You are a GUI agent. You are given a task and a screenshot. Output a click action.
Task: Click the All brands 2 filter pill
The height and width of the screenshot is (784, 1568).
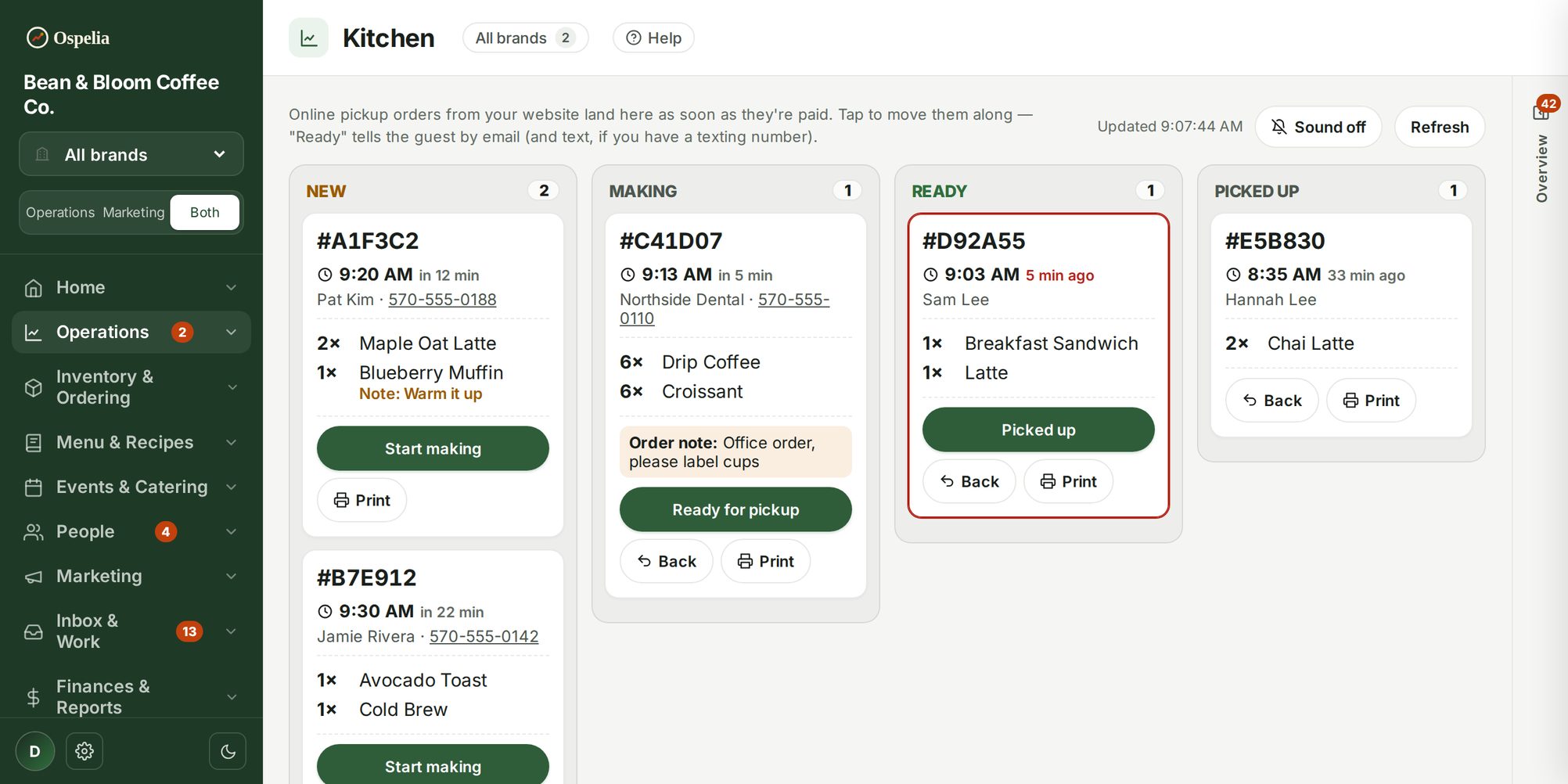525,38
